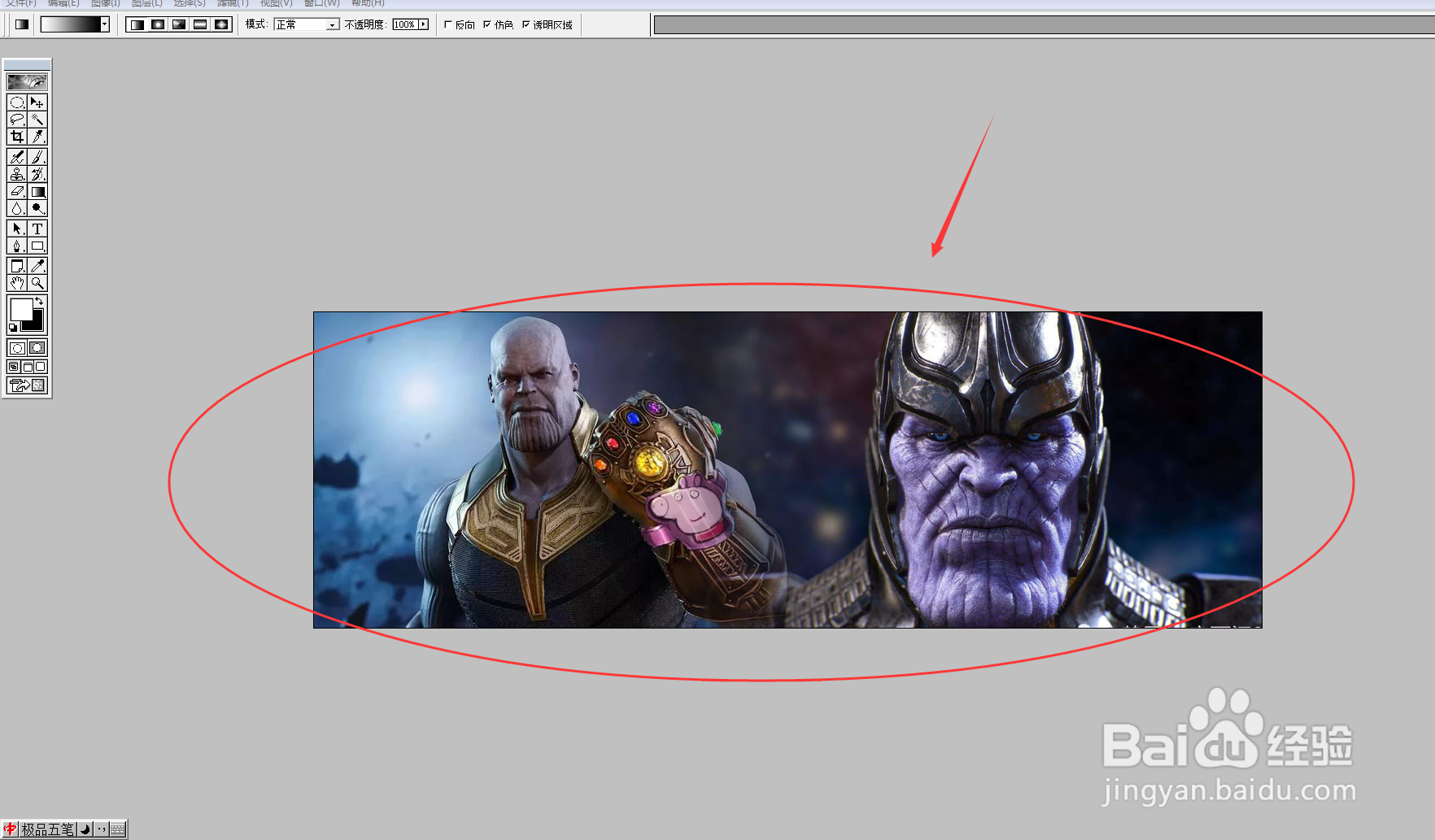Open the 编辑(E) menu

63,3
